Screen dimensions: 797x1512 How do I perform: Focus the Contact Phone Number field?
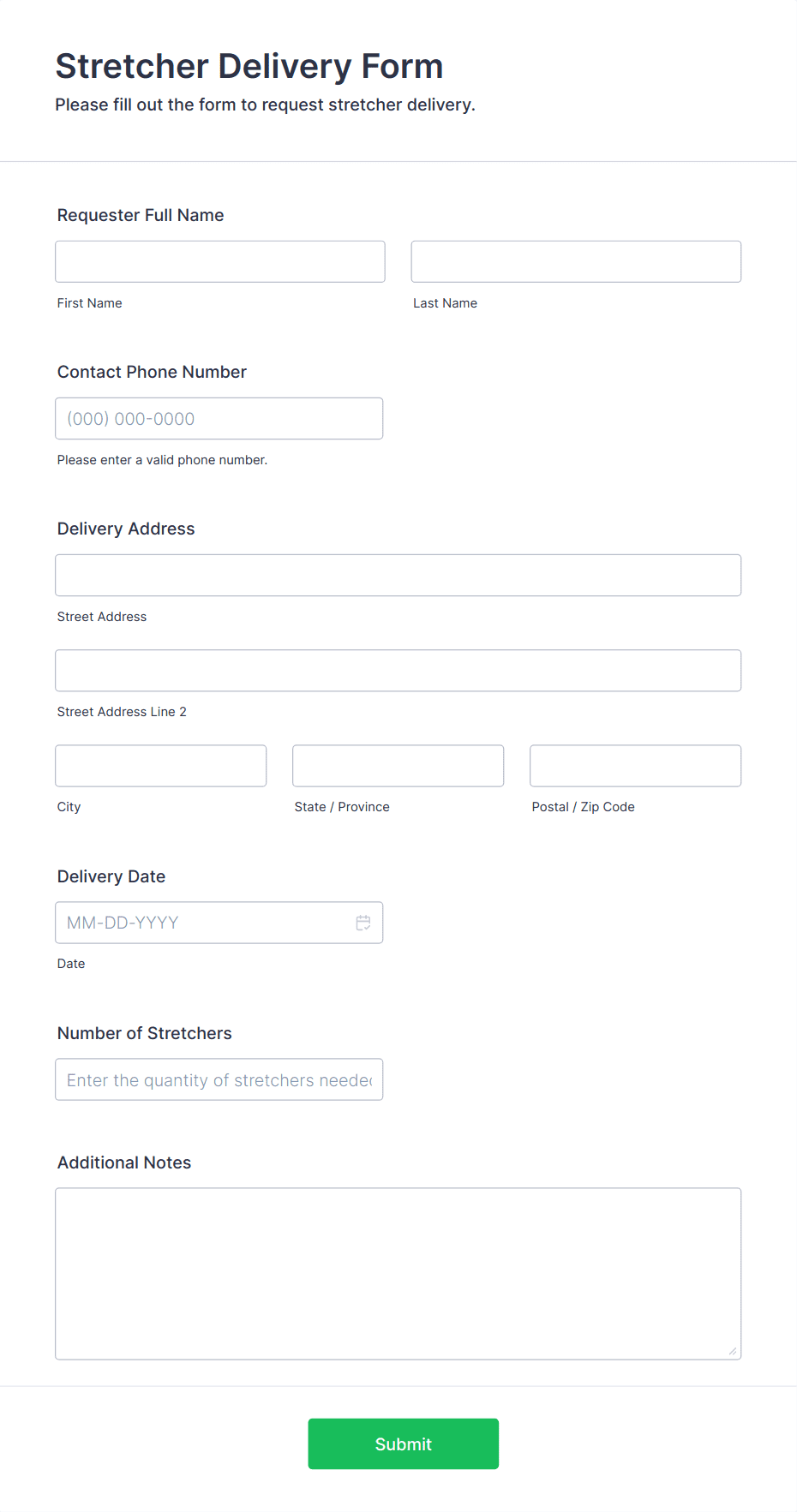click(219, 418)
